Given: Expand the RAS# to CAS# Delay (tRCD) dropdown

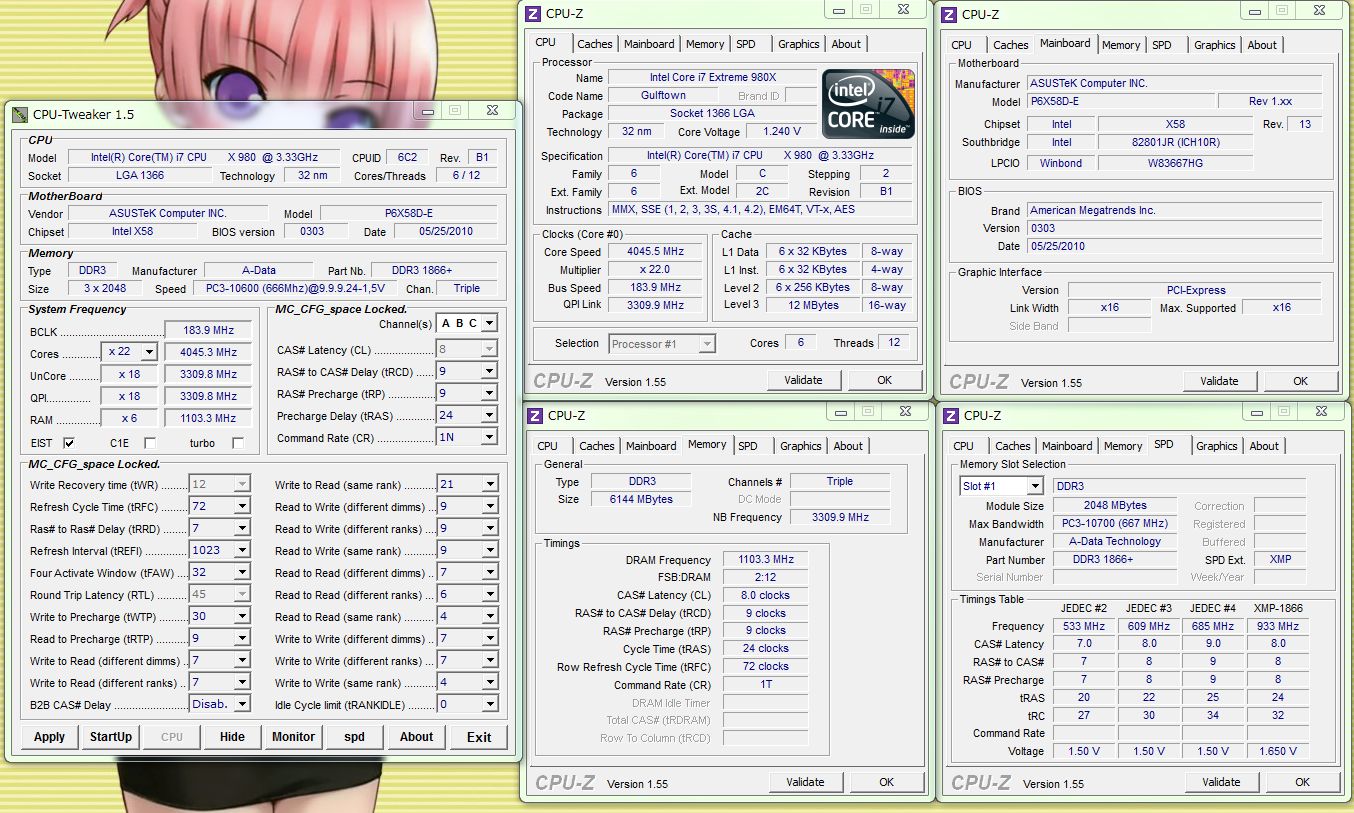Looking at the screenshot, I should coord(489,371).
